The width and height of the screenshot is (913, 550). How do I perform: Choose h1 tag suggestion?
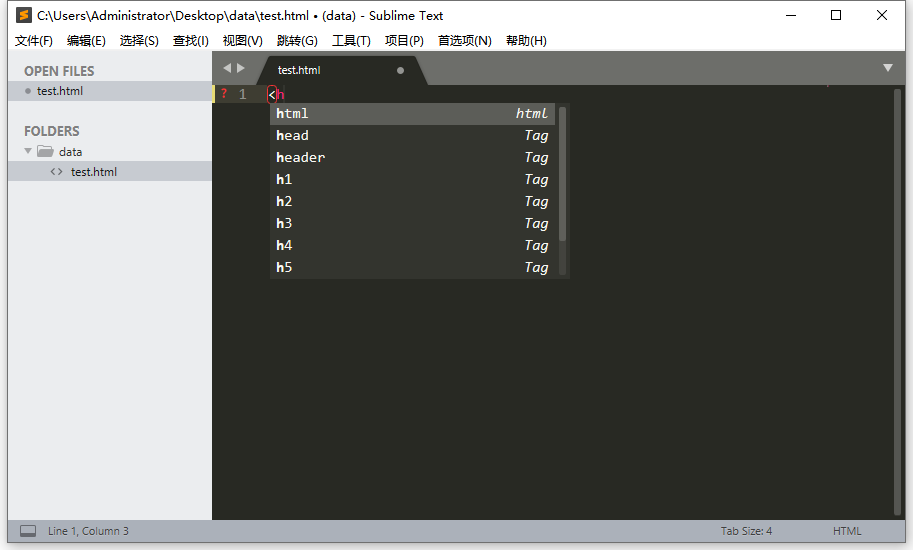pyautogui.click(x=412, y=180)
